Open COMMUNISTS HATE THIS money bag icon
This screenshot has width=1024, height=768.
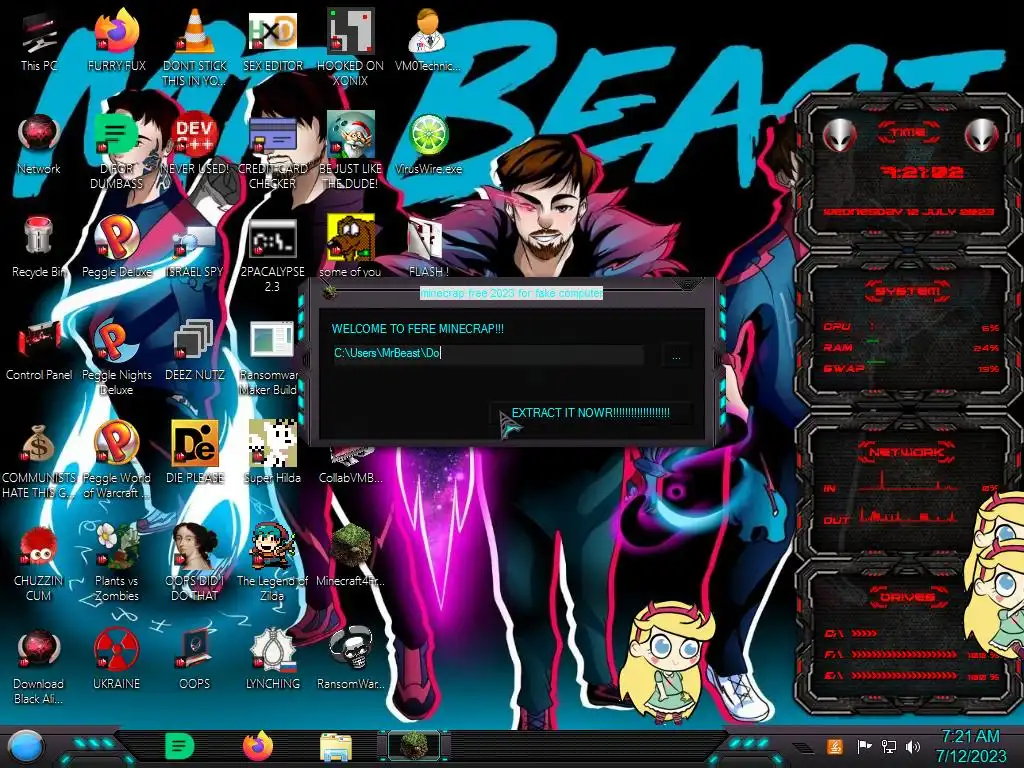(39, 461)
